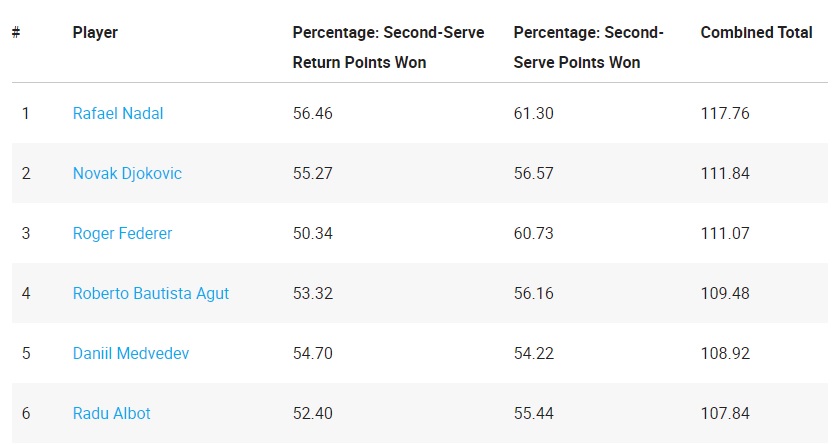Open Roger Federer's profile link
Viewport: 835px width, 444px height.
coord(122,233)
